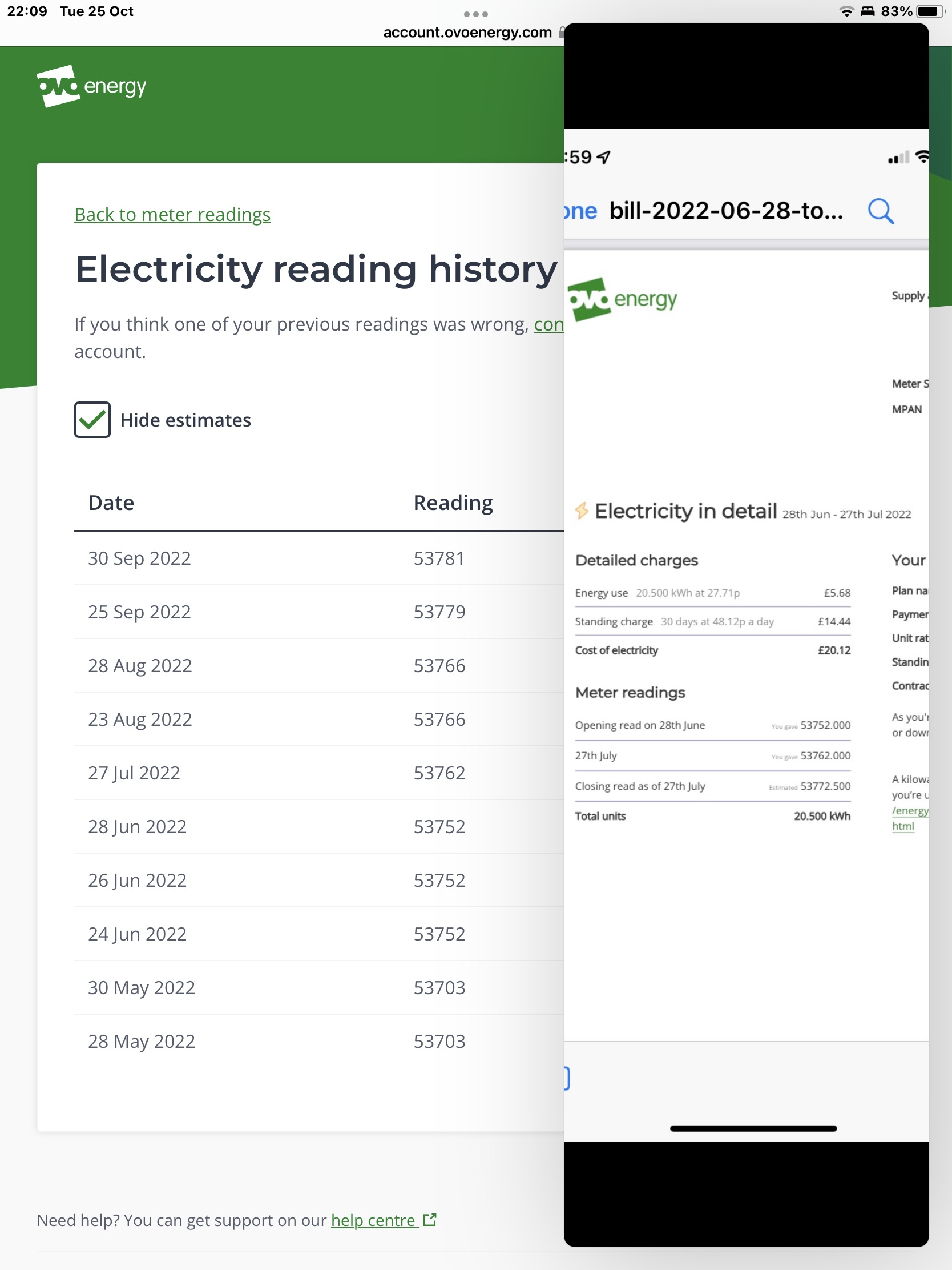Tap the OVO energy logo on the bill
This screenshot has width=952, height=1270.
point(623,299)
